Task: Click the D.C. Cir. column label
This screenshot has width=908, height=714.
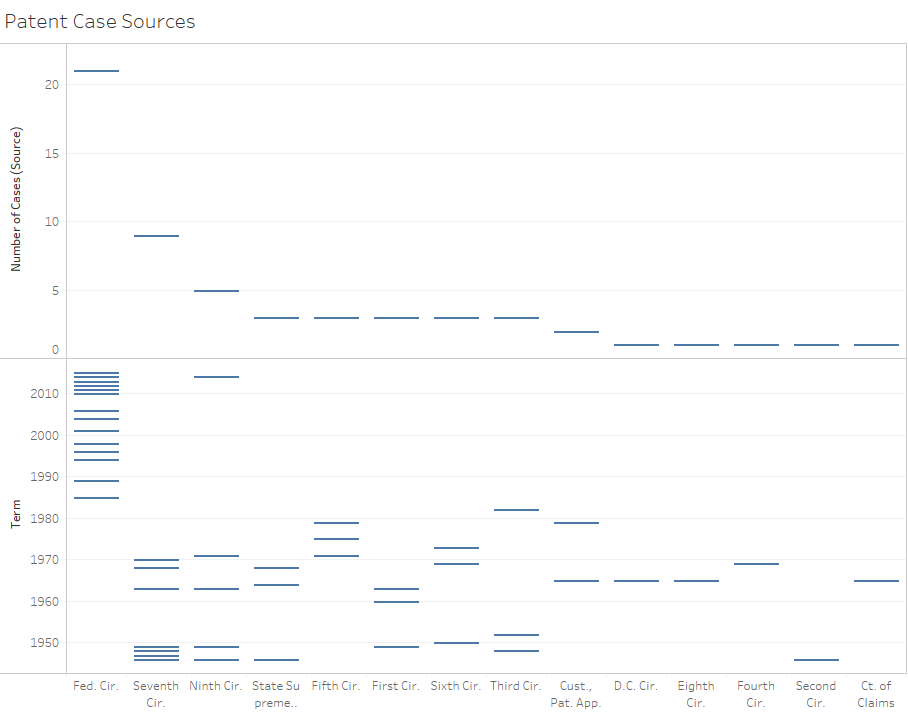Action: pyautogui.click(x=636, y=686)
